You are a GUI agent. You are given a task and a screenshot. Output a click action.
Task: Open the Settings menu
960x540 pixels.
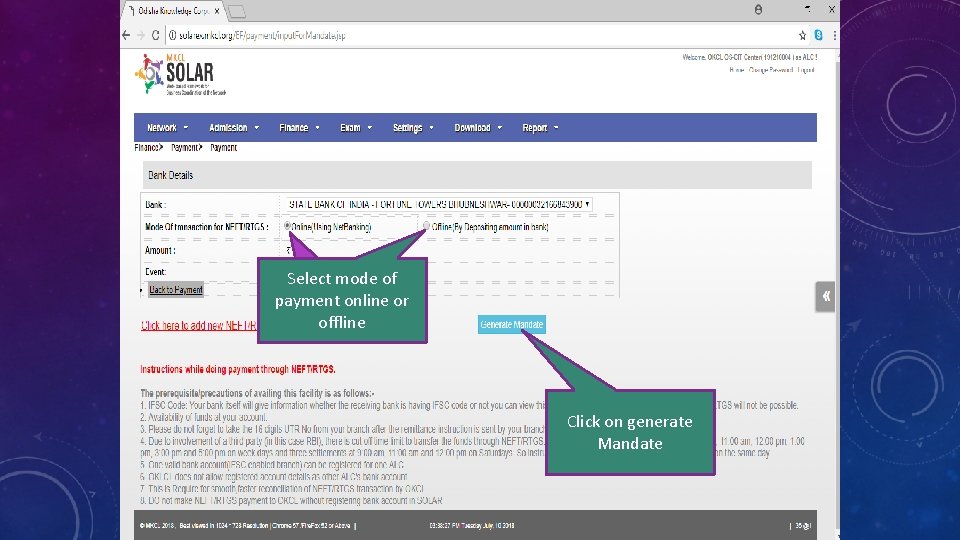coord(413,127)
